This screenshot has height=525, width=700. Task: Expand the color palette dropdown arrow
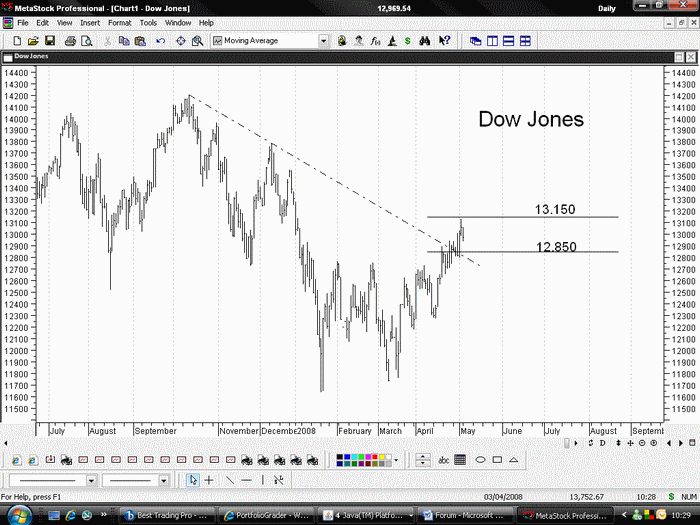(x=396, y=460)
